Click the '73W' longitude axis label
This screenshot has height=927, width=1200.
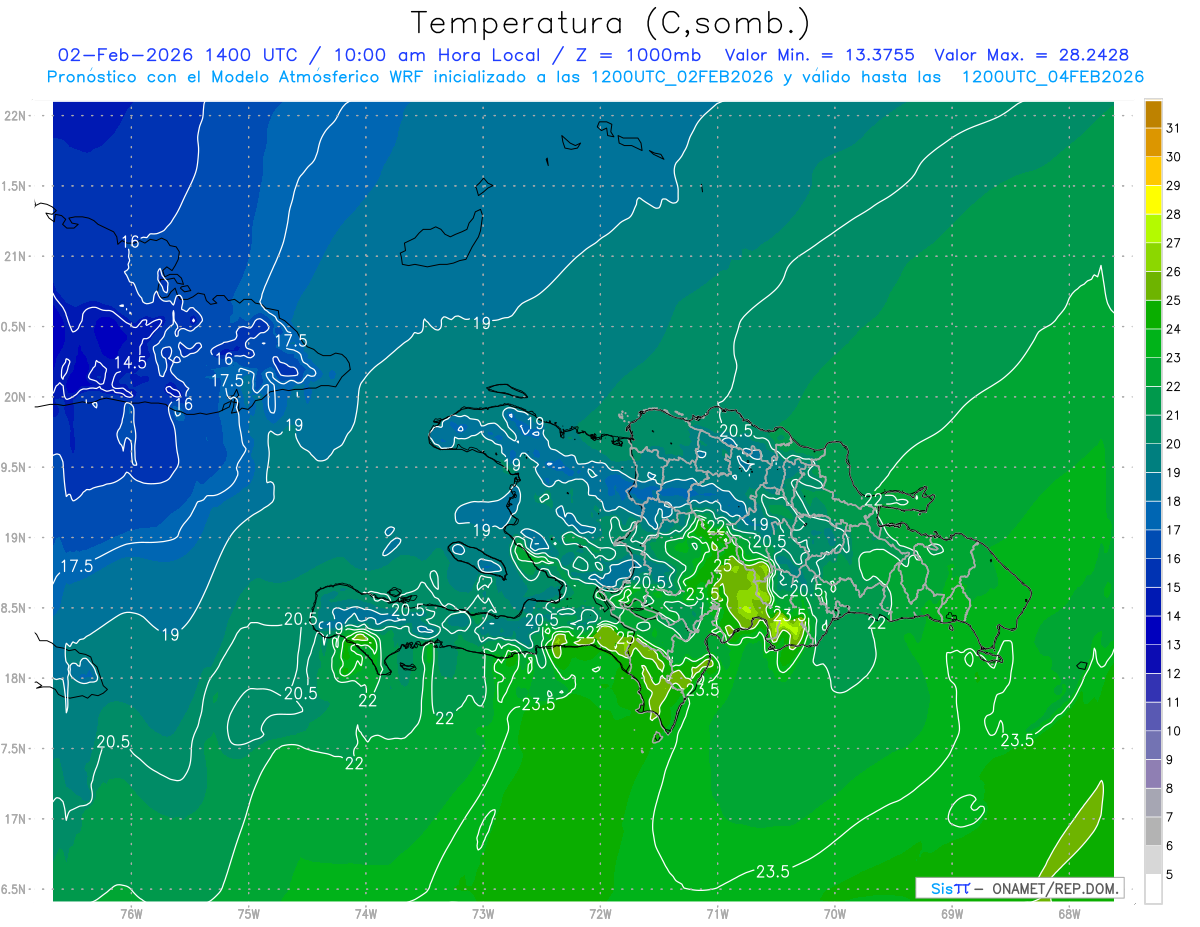pos(482,913)
